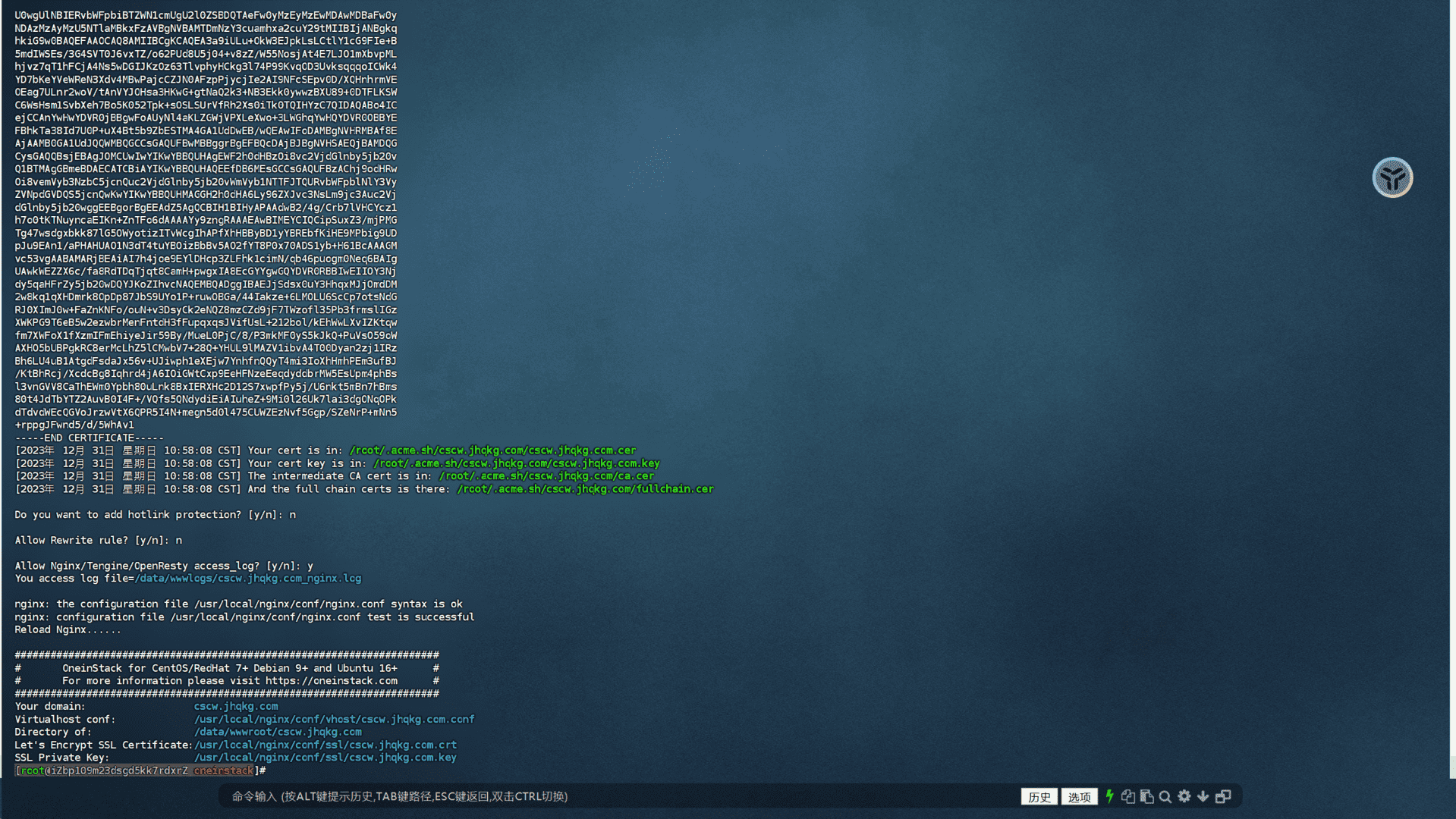
Task: Click the 'Reload Nginx......' line
Action: point(68,629)
